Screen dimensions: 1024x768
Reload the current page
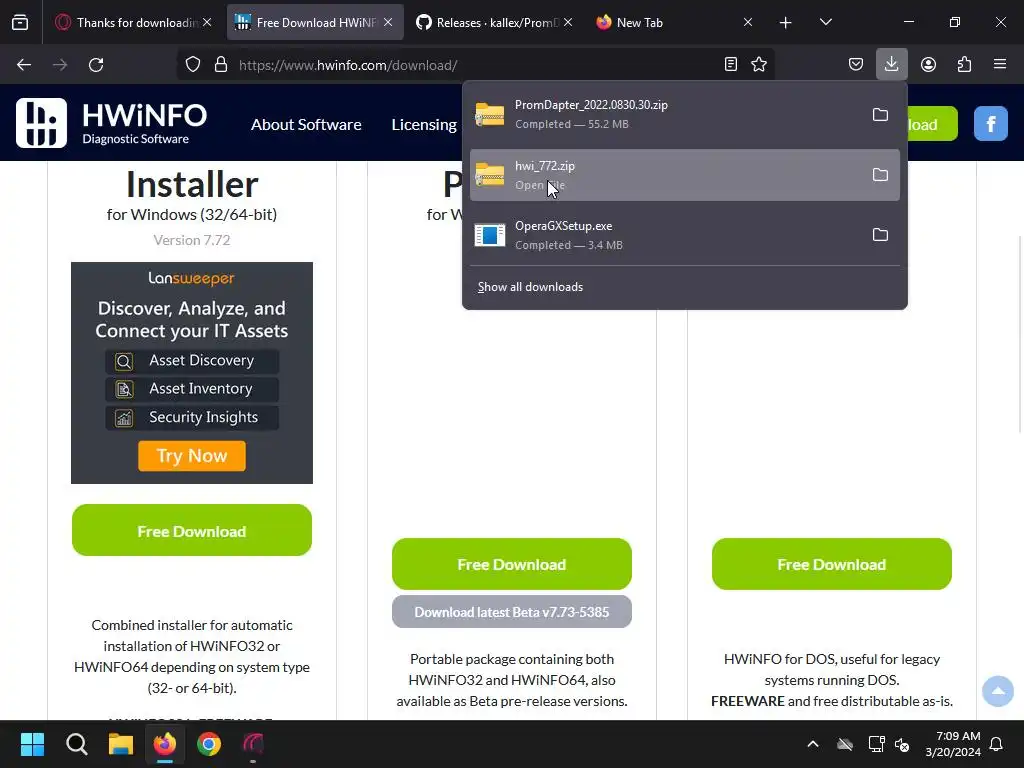[96, 65]
